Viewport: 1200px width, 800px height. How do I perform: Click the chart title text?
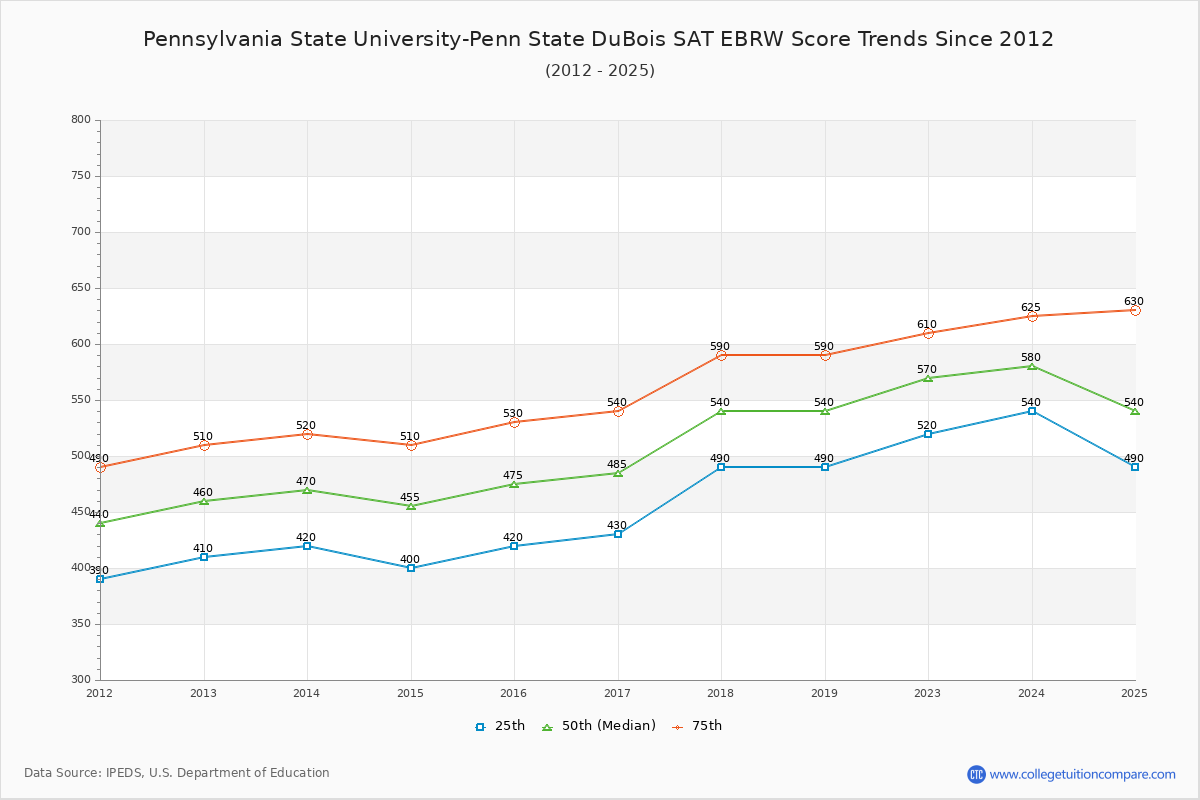pyautogui.click(x=599, y=39)
